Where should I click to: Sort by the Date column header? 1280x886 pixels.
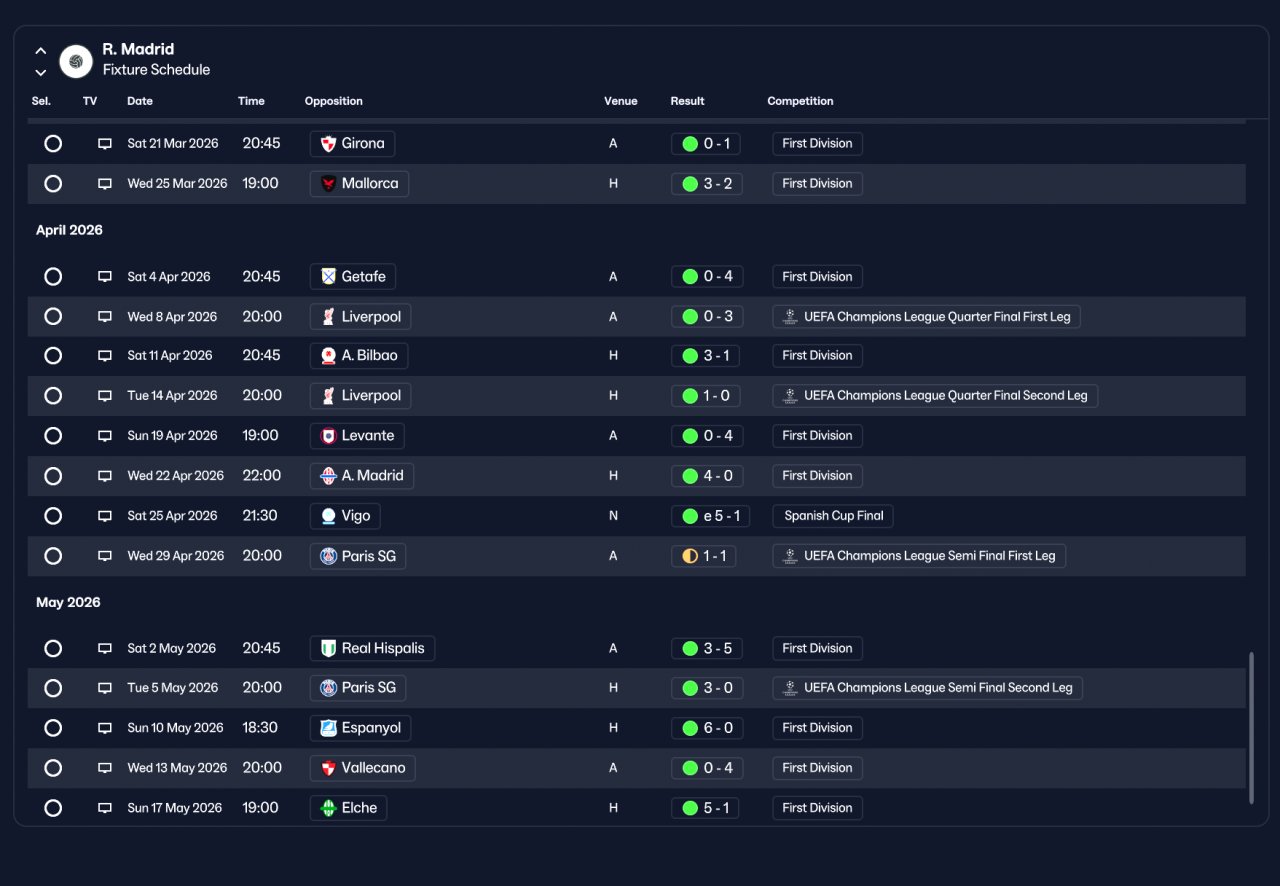[140, 101]
